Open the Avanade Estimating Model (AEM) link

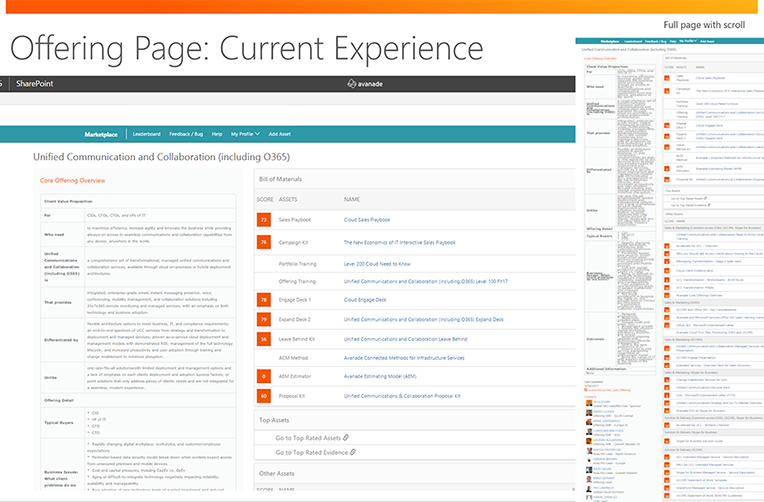378,376
